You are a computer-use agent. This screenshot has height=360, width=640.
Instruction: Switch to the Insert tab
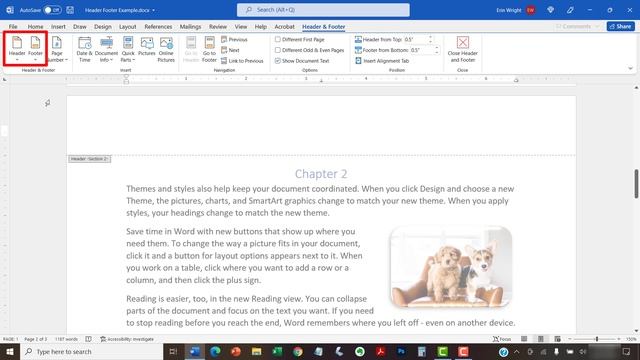(58, 27)
